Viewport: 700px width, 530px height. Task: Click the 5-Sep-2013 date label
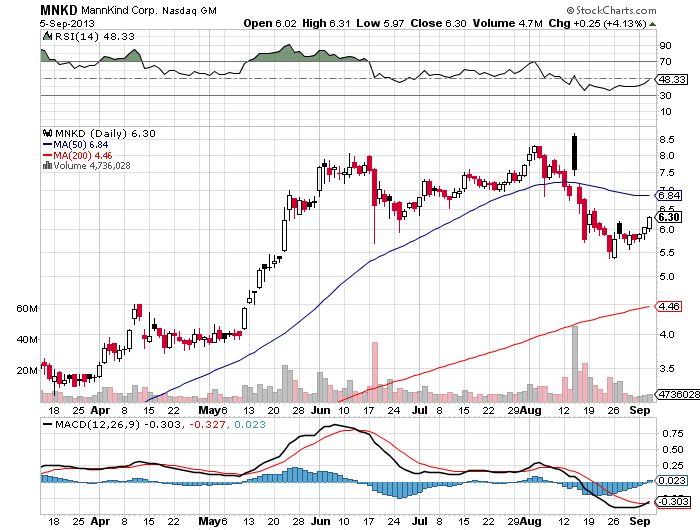pyautogui.click(x=67, y=24)
